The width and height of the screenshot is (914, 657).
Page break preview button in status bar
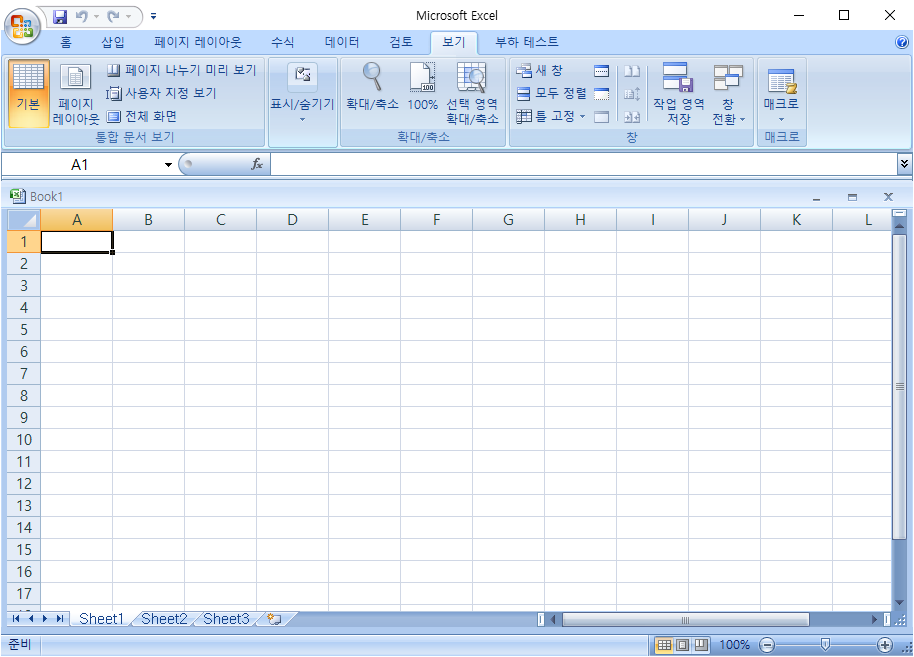coord(701,645)
